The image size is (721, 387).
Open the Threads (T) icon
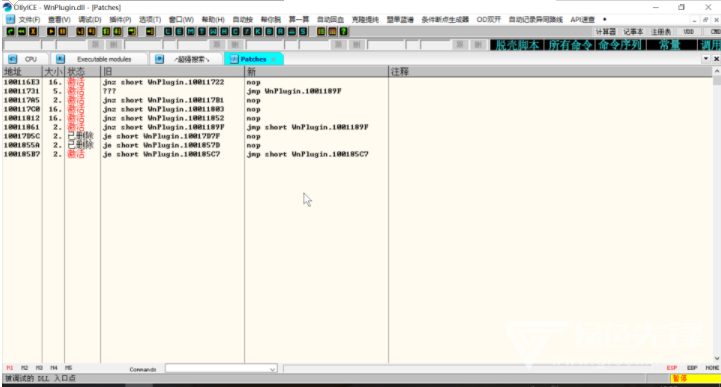tap(202, 32)
